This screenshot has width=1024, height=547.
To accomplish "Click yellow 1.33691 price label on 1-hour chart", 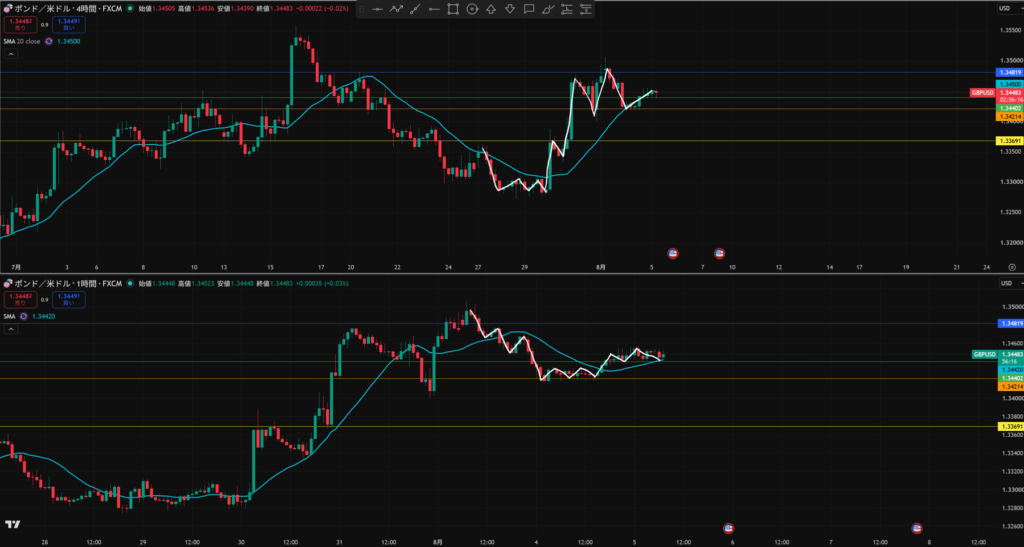I will coord(1010,426).
